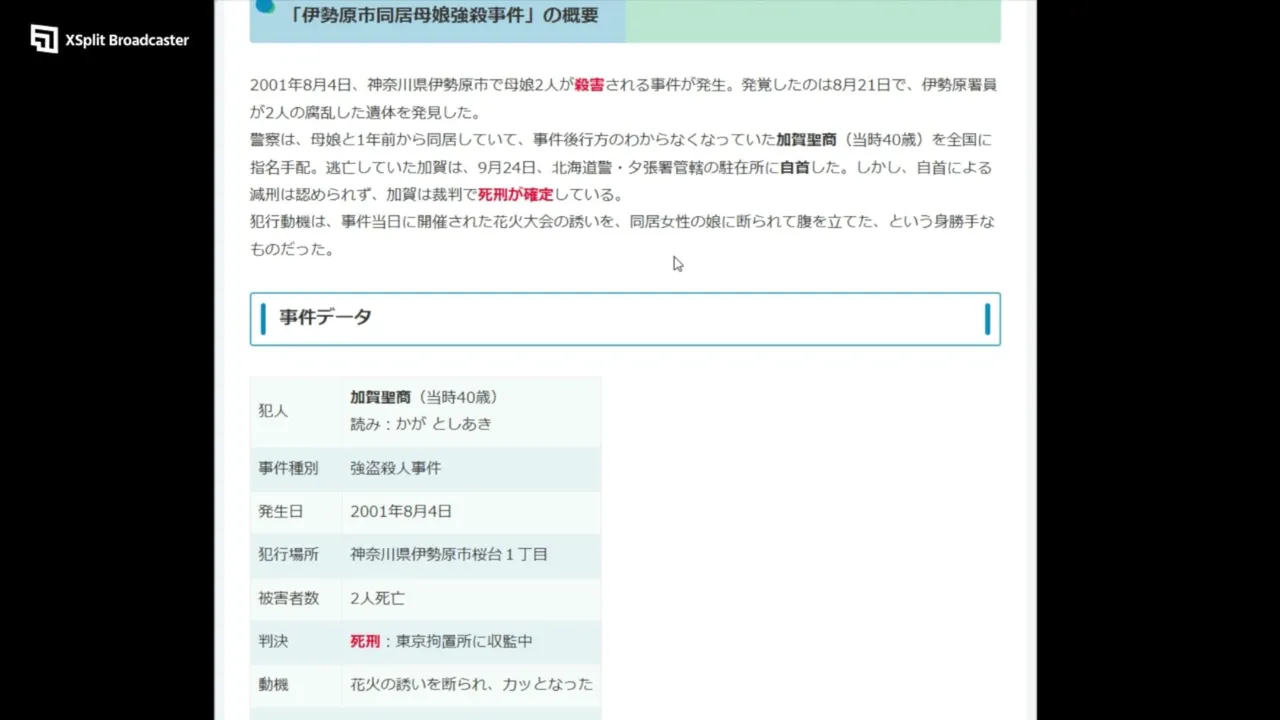Click the red 死刑が確定 text

coord(515,194)
